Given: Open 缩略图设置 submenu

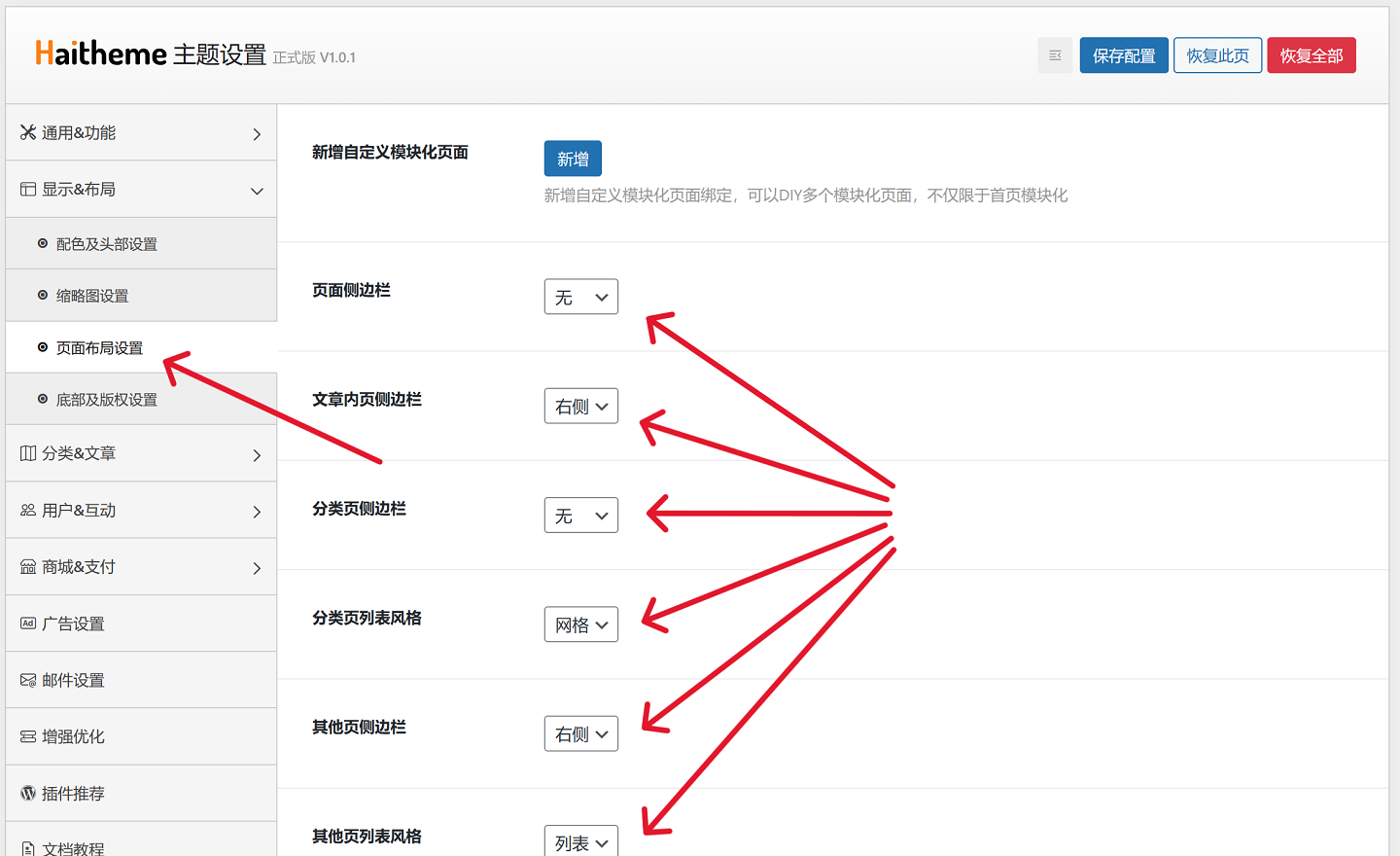Looking at the screenshot, I should point(141,295).
